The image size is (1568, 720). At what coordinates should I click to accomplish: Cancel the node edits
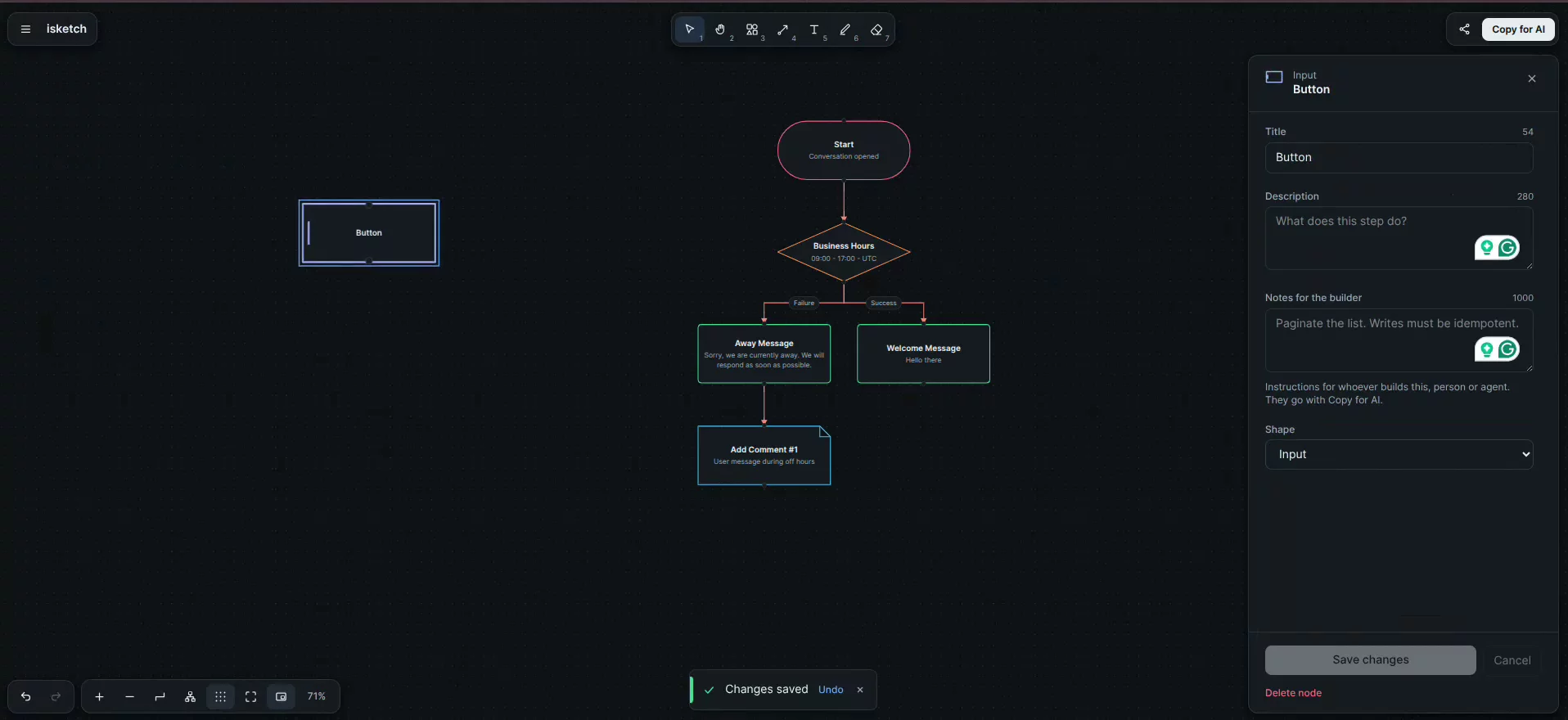tap(1512, 660)
